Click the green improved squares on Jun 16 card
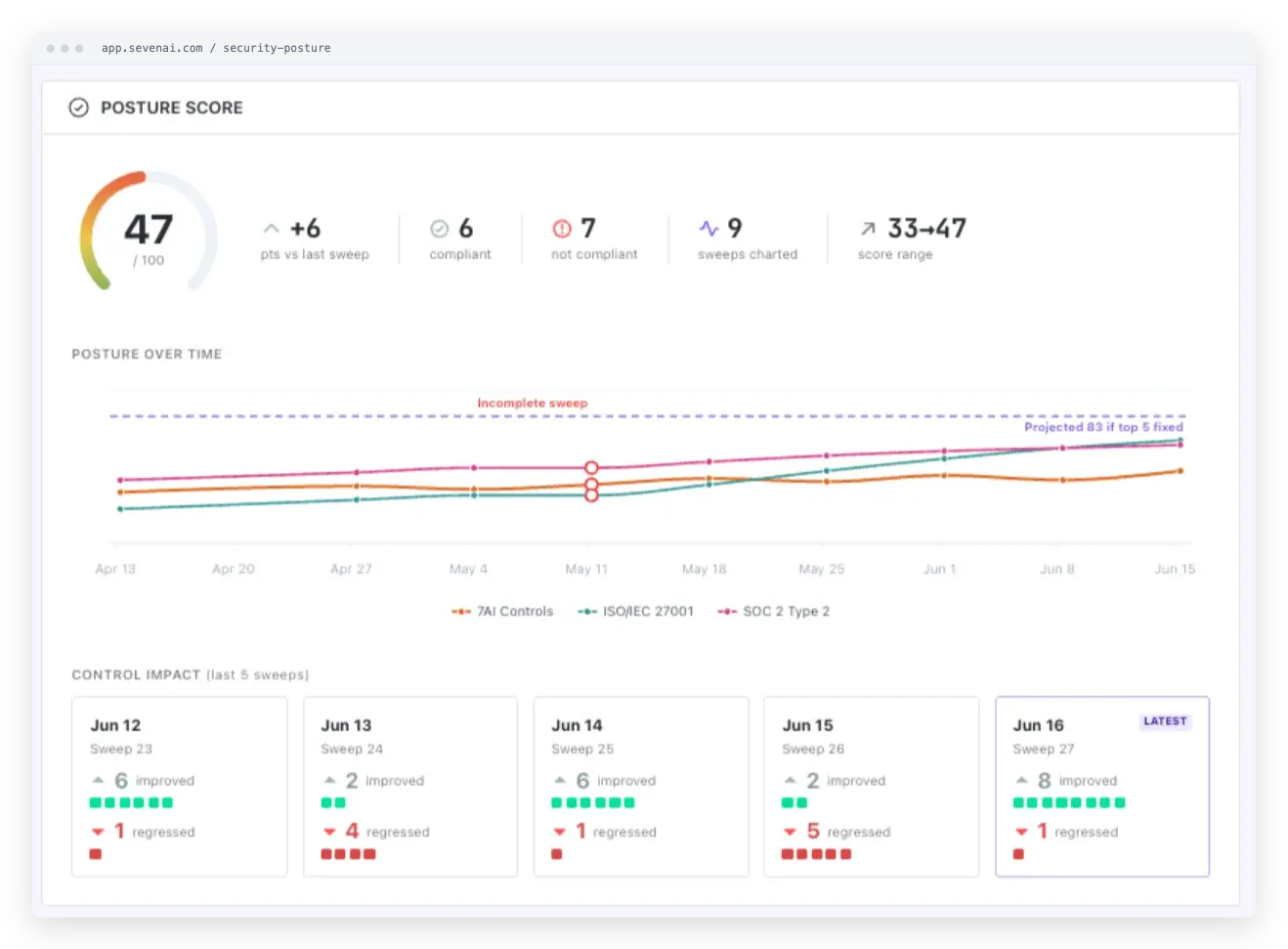This screenshot has width=1288, height=949. pyautogui.click(x=1069, y=803)
